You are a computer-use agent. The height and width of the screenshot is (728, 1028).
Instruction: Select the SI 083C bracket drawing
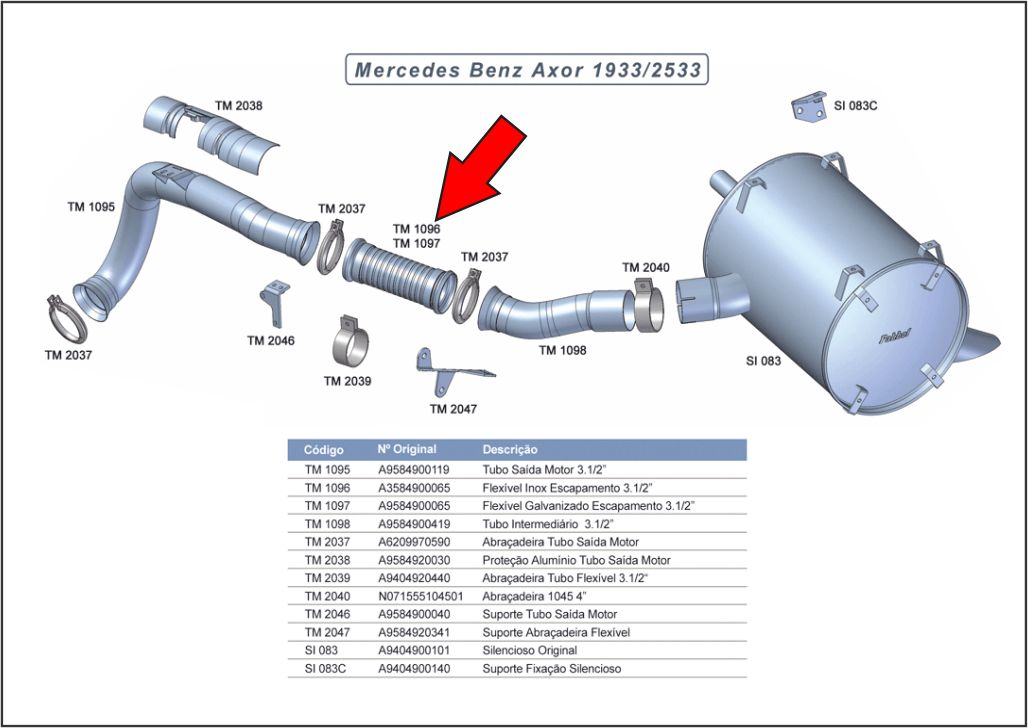[809, 106]
